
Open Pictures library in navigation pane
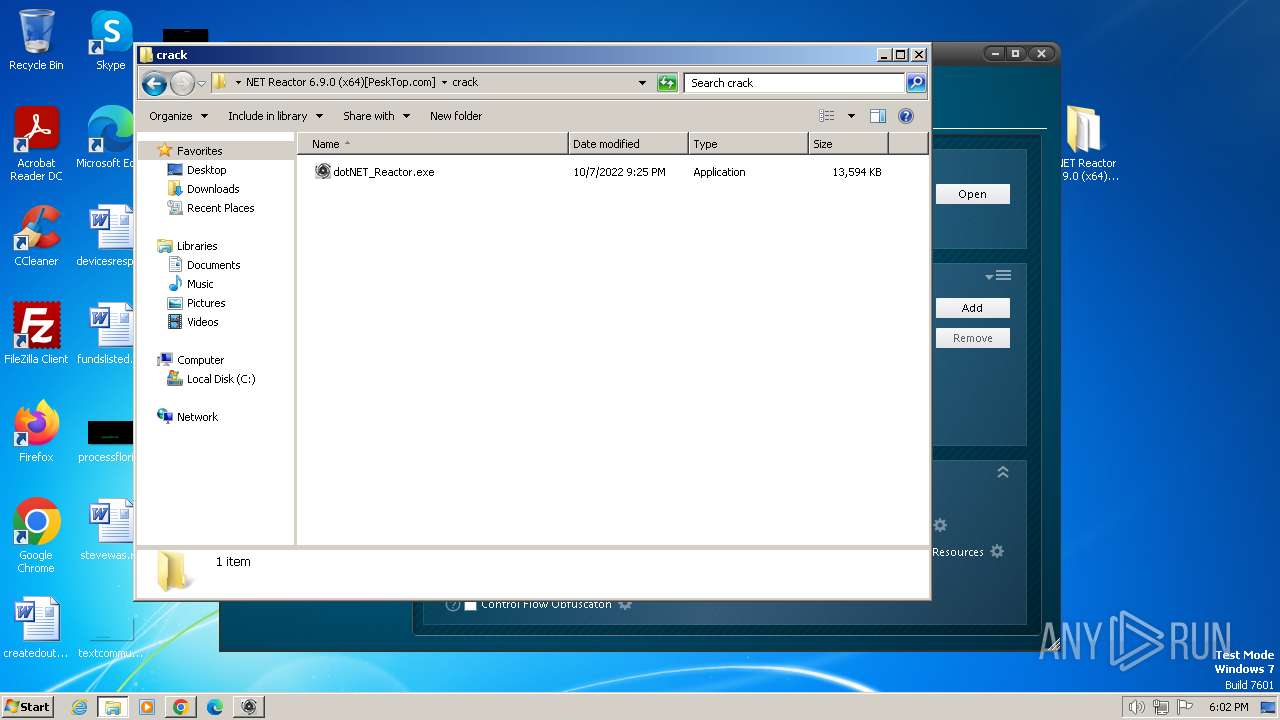pos(205,303)
